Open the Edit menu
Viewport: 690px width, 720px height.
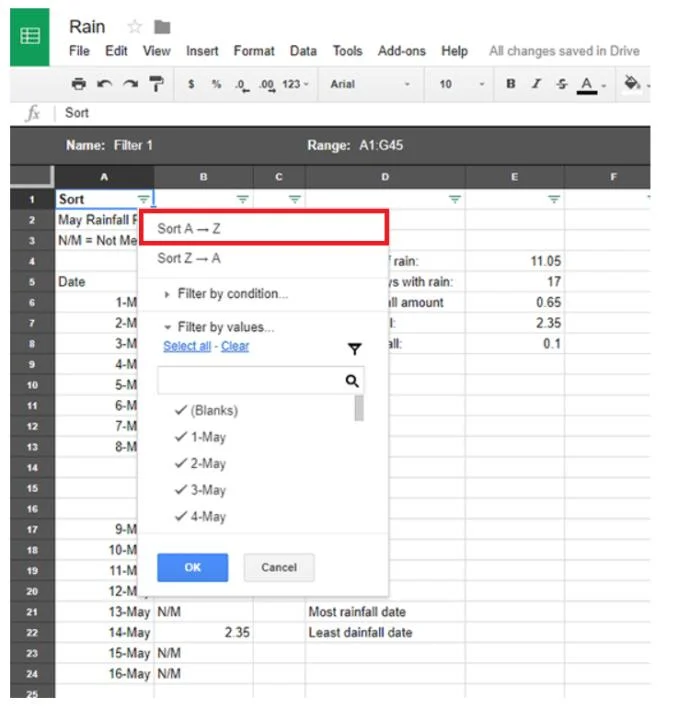point(116,51)
